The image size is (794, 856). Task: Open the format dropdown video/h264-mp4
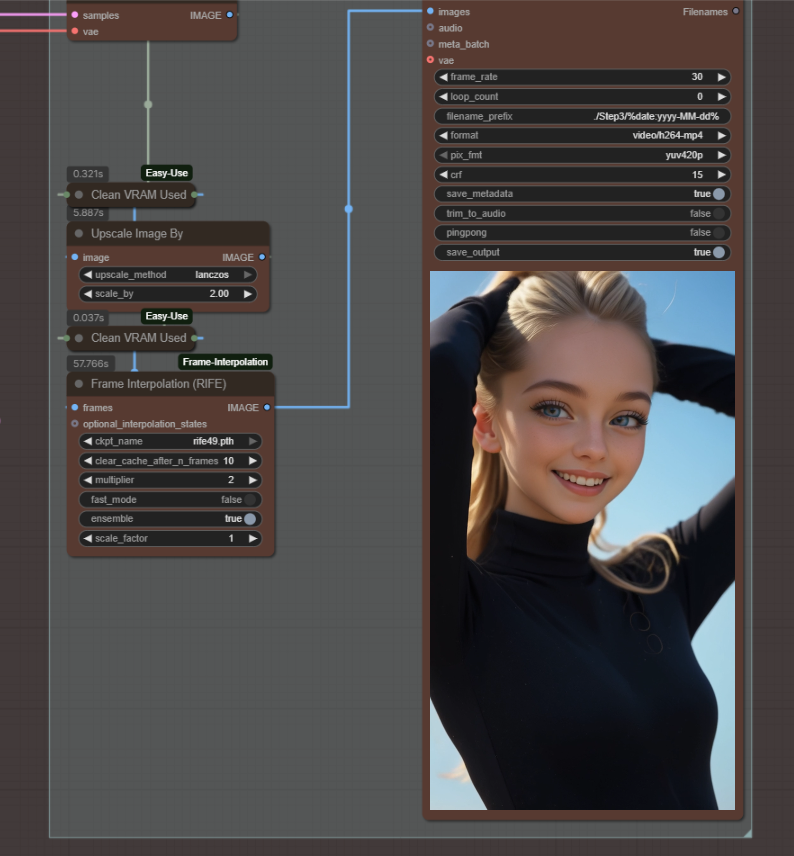coord(582,136)
